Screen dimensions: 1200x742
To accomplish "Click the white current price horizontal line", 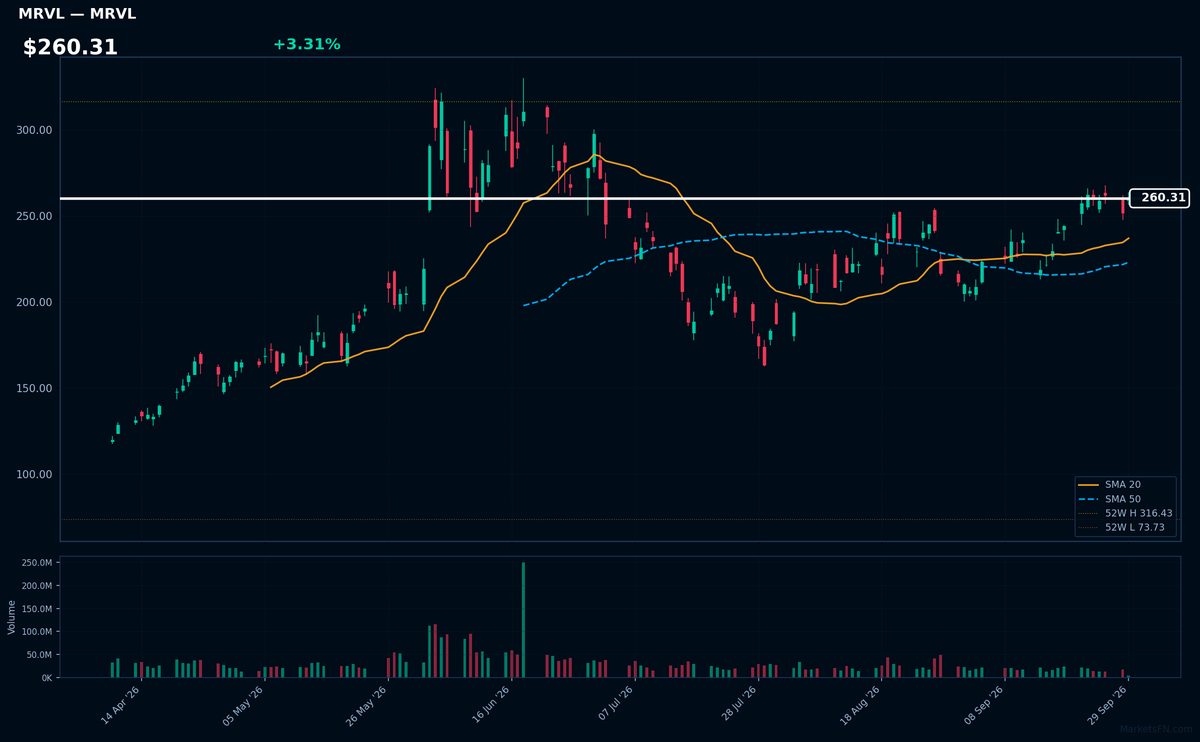I will 594,198.
